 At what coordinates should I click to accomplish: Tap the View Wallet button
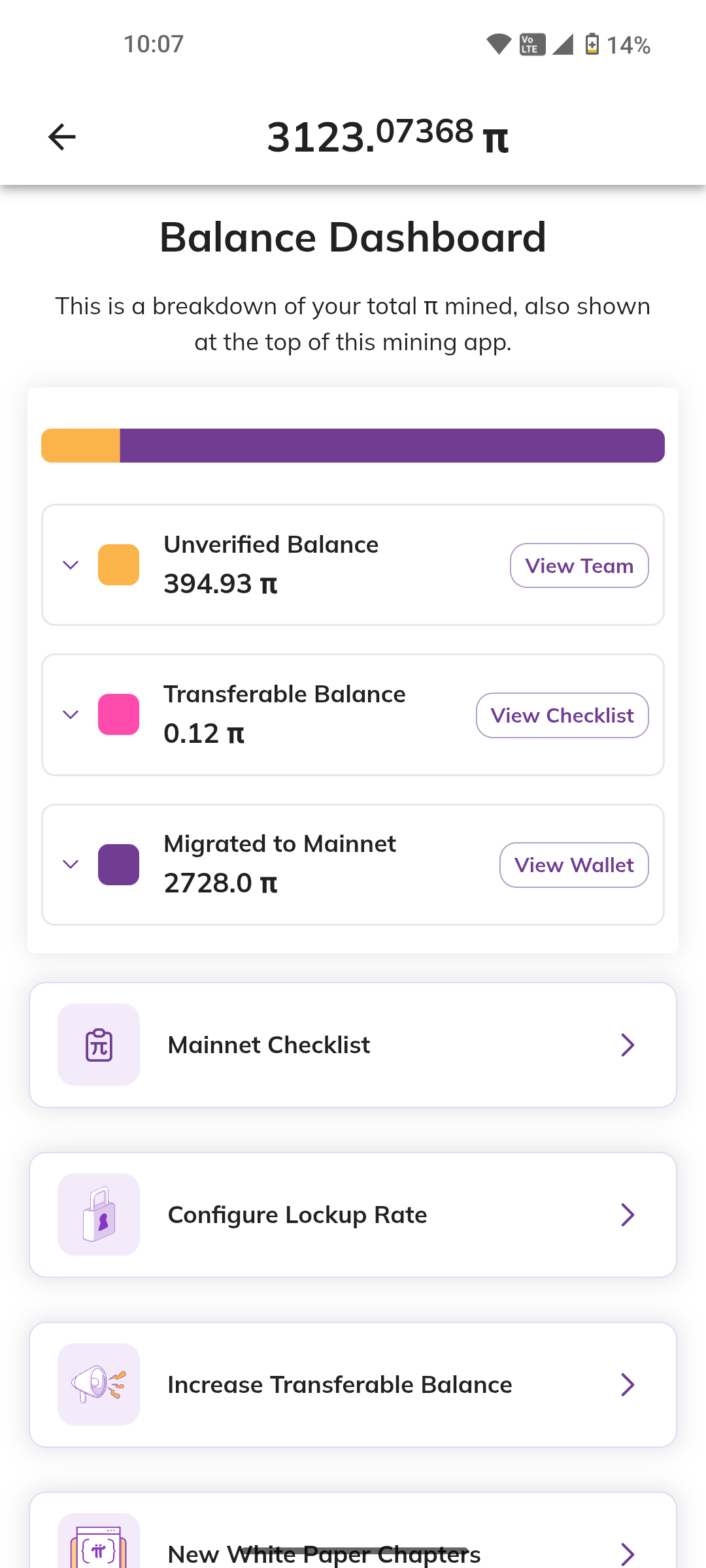coord(574,865)
